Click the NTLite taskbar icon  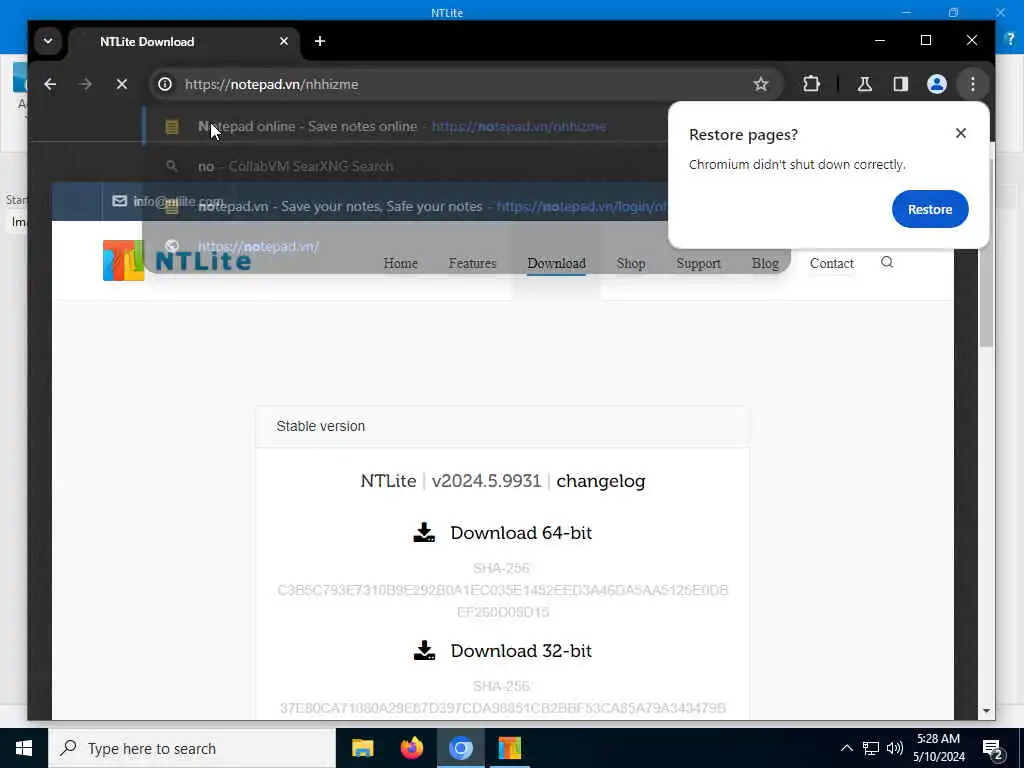(x=509, y=748)
